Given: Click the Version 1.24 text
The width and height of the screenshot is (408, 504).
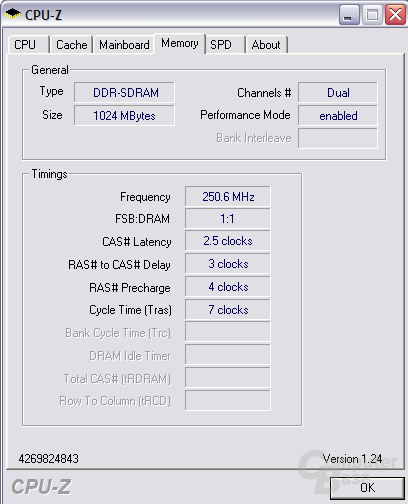Looking at the screenshot, I should pos(352,459).
